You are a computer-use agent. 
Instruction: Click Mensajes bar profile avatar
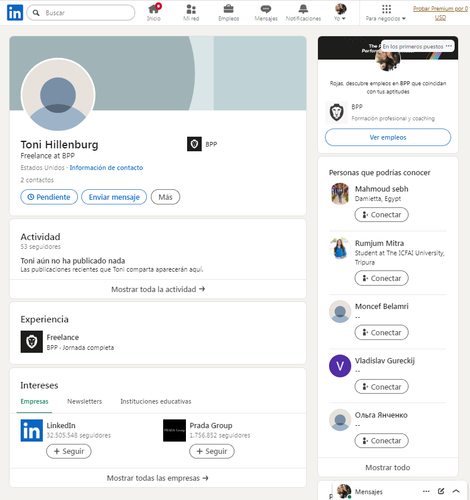pos(344,491)
